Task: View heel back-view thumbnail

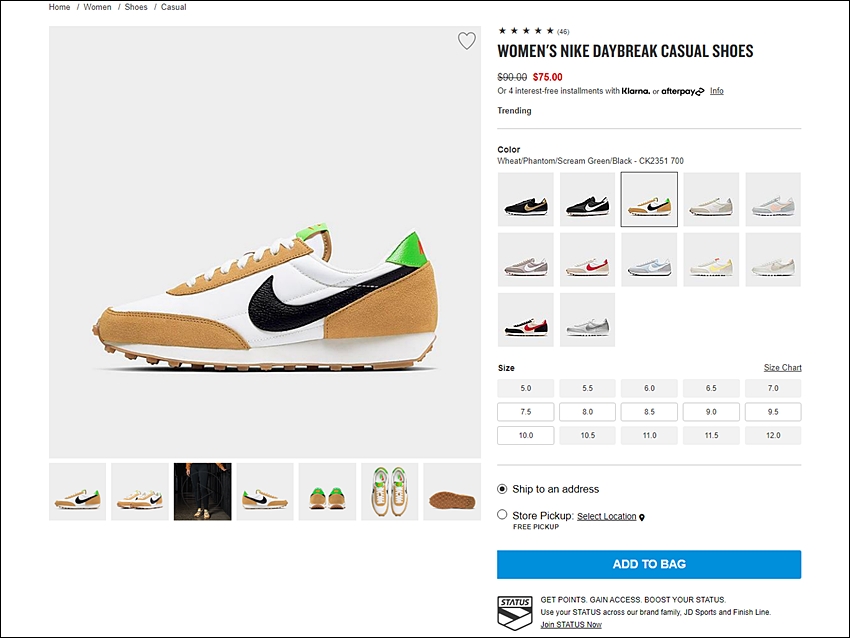Action: click(x=327, y=492)
